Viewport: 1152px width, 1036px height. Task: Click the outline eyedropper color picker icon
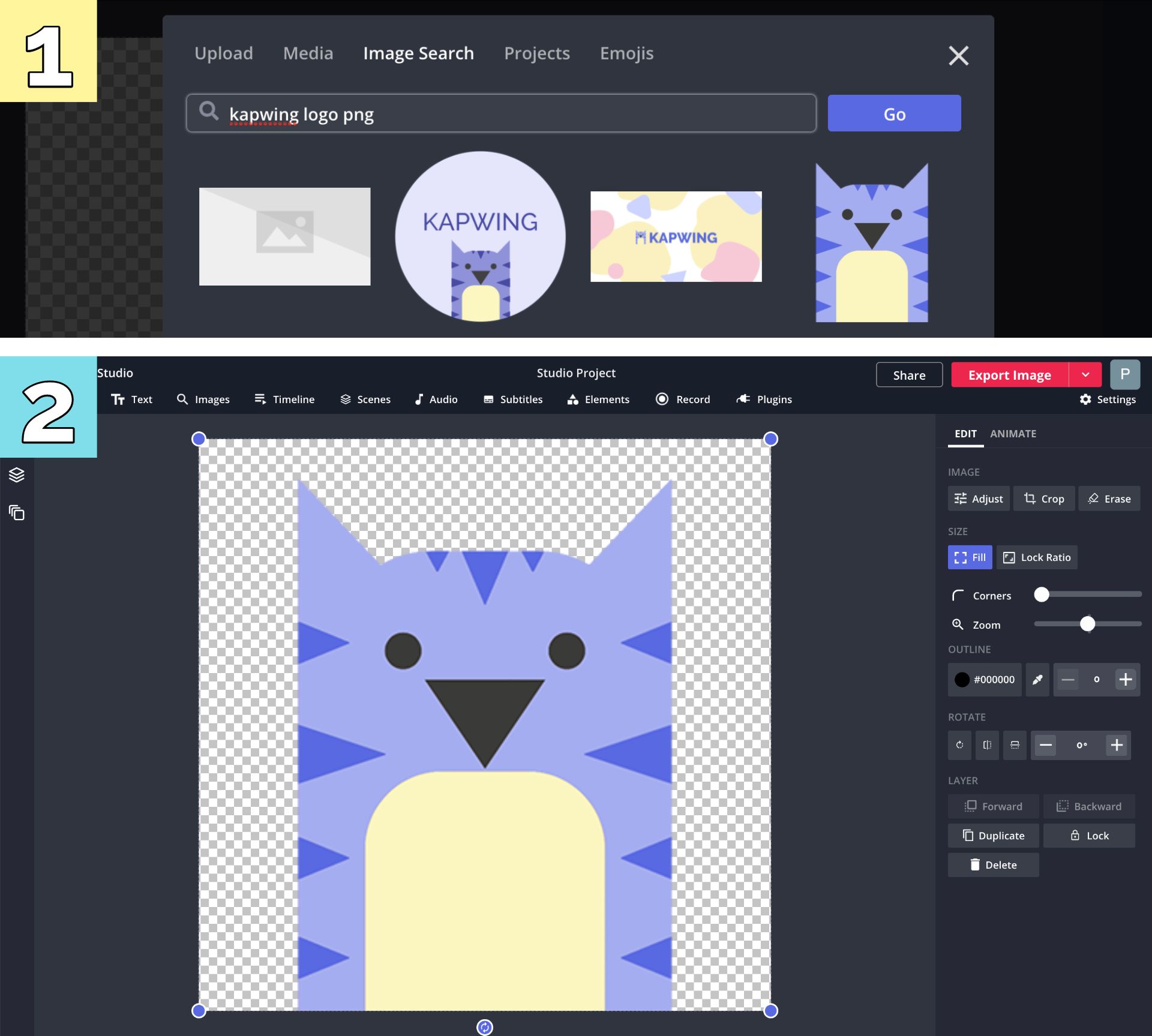[x=1037, y=680]
